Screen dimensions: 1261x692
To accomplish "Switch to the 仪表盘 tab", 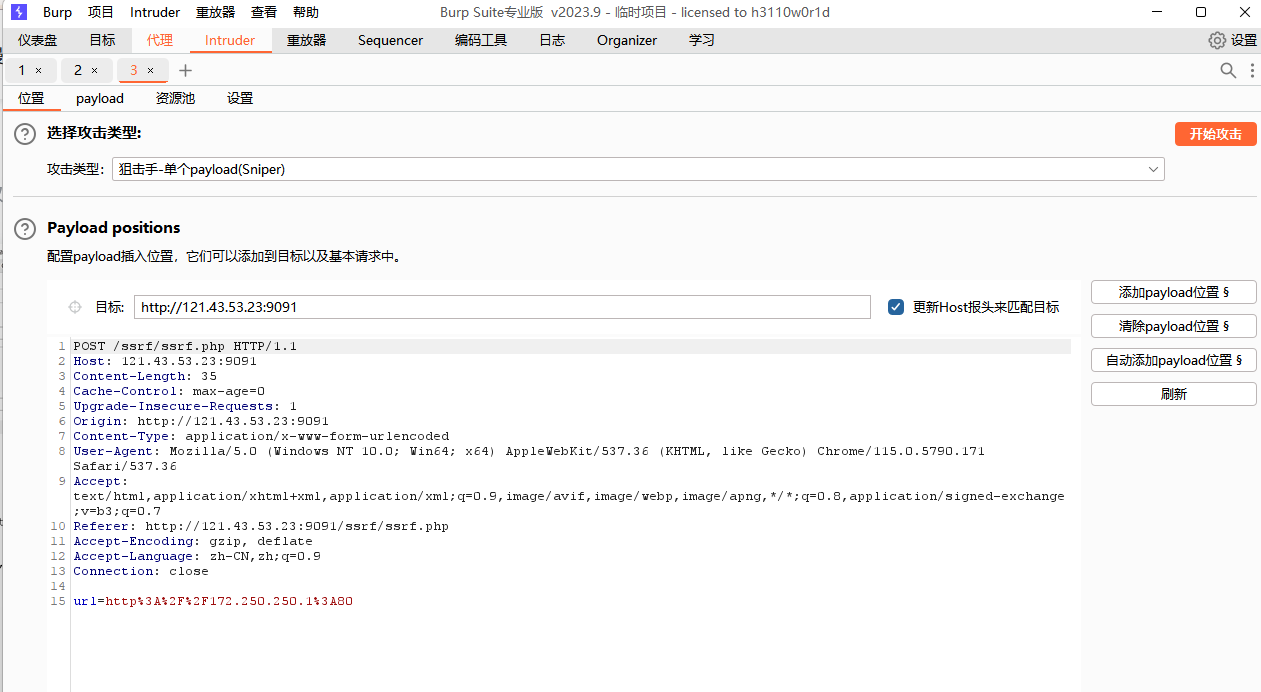I will 37,40.
